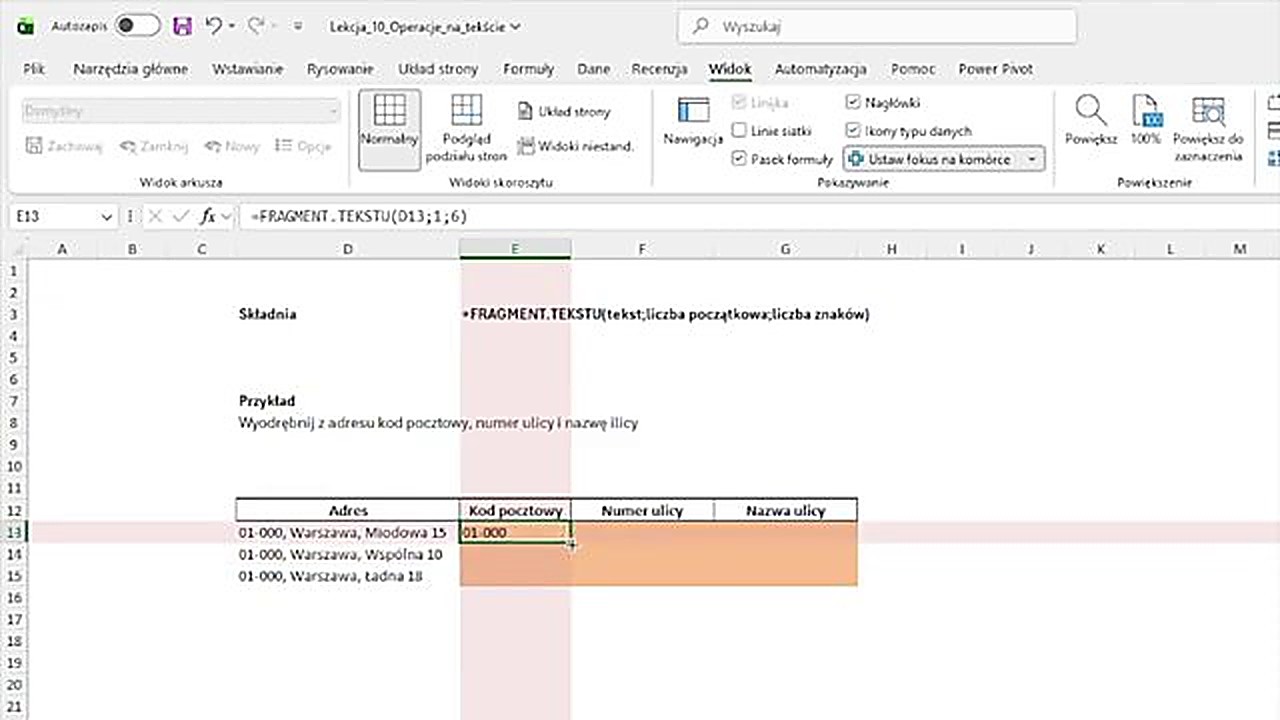Viewport: 1280px width, 720px height.
Task: Select column G header
Action: tap(785, 249)
